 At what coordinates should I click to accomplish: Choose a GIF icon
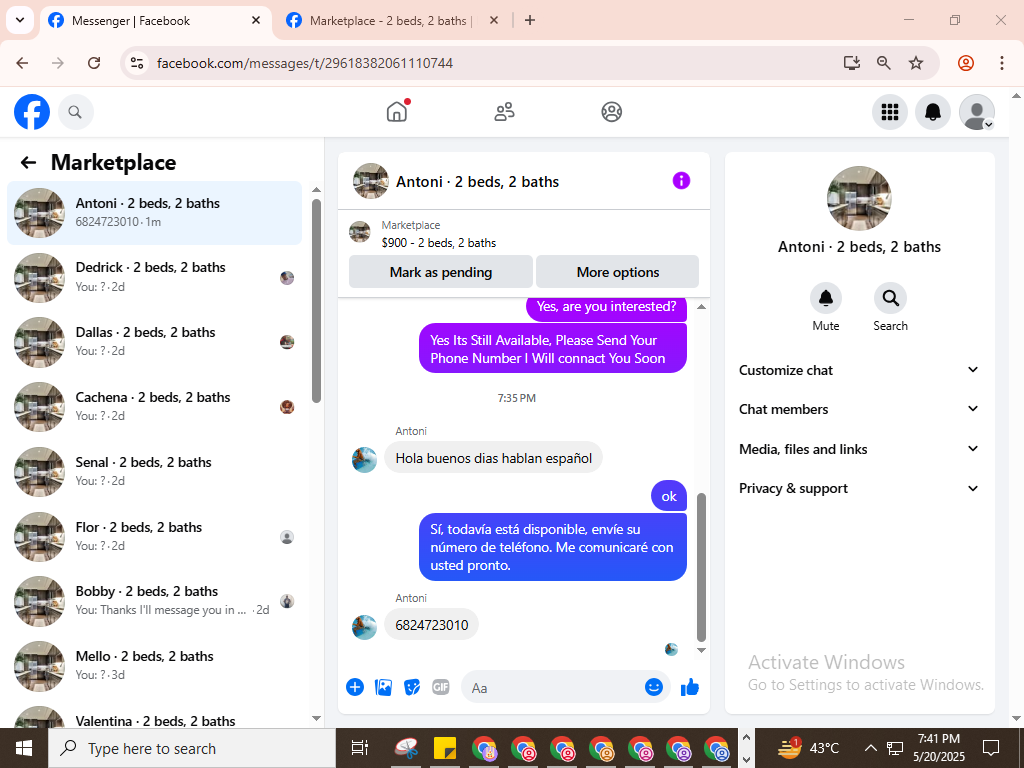coord(441,687)
